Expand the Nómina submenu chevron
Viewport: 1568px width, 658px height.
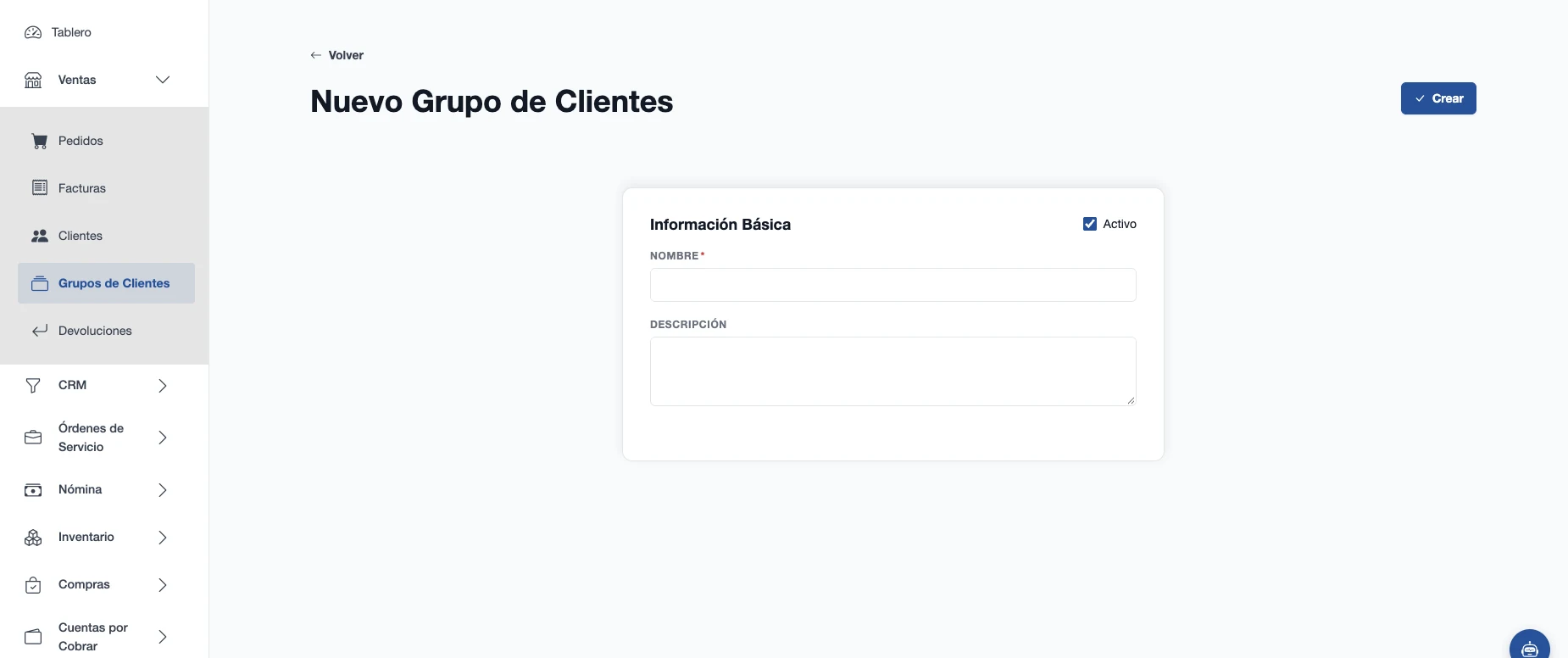163,490
